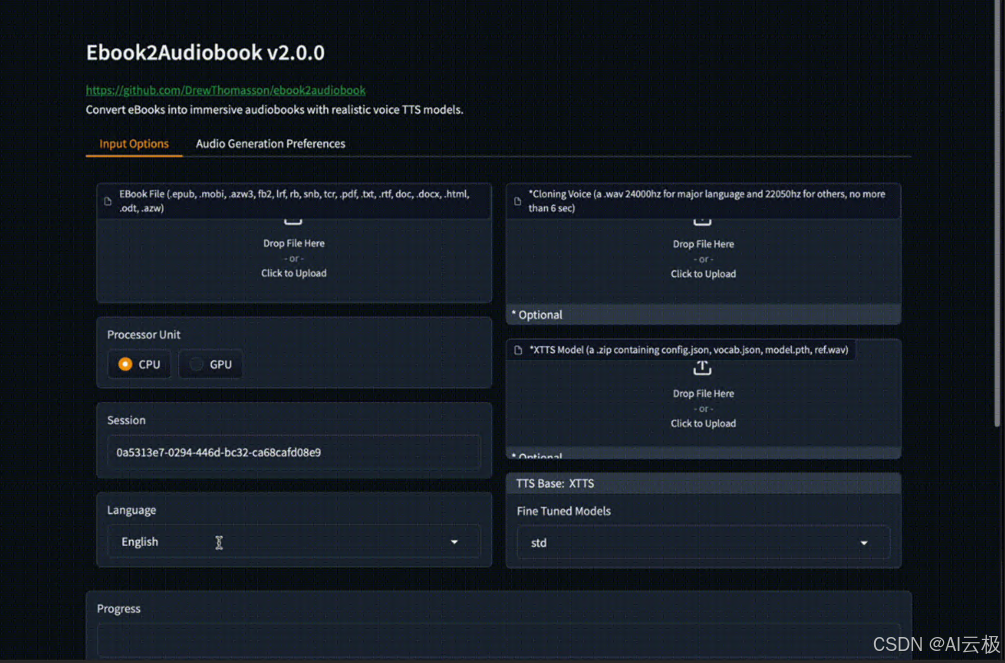
Task: Click to Upload an XTTS Model zip
Action: pyautogui.click(x=703, y=423)
